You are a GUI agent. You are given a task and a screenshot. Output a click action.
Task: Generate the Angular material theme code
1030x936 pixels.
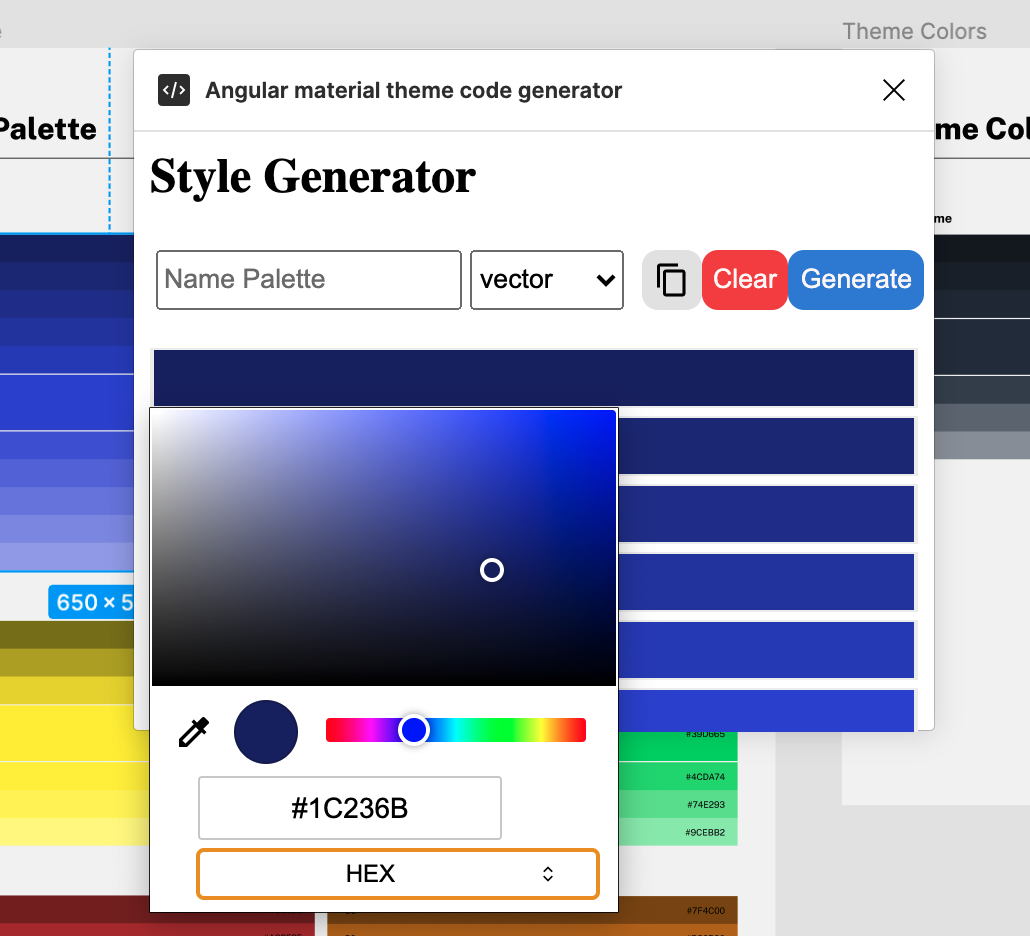(x=855, y=280)
